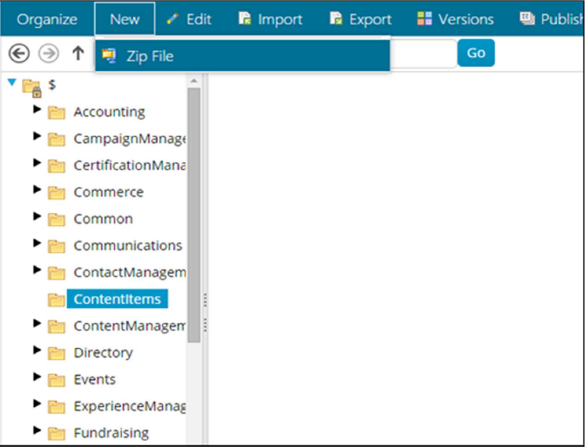The width and height of the screenshot is (585, 447).
Task: Open the New menu
Action: 125,19
